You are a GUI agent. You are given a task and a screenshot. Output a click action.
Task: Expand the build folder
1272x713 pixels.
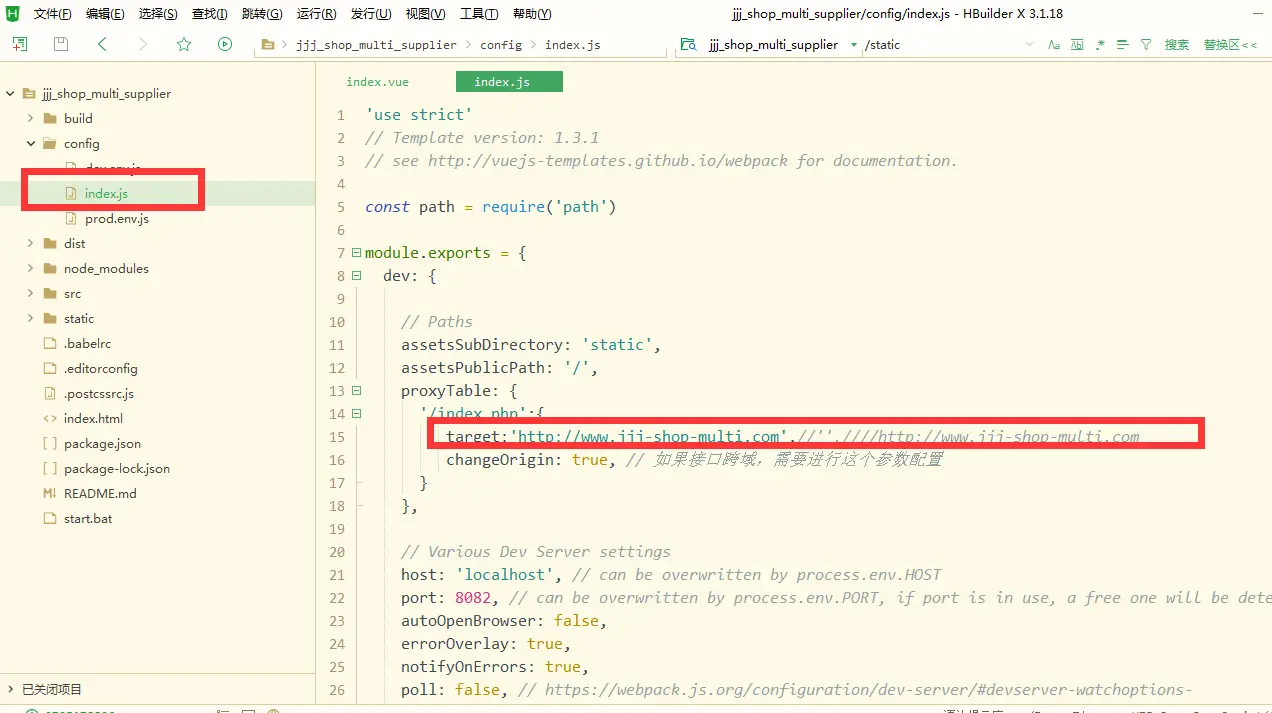pos(31,119)
